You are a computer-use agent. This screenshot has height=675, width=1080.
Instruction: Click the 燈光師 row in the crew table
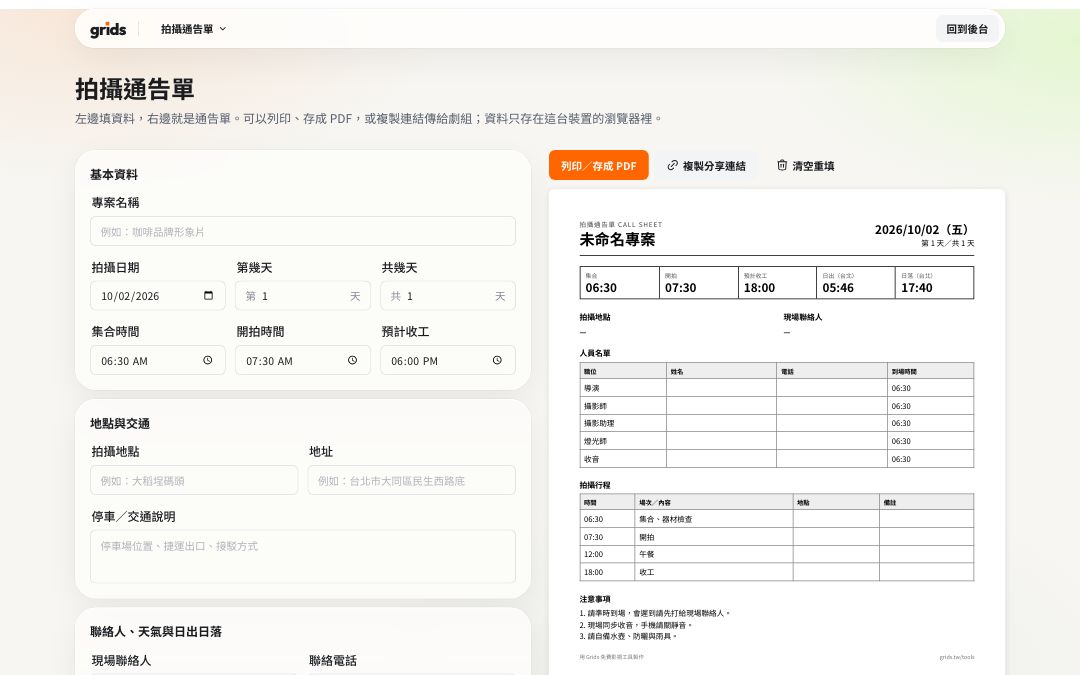click(x=777, y=441)
